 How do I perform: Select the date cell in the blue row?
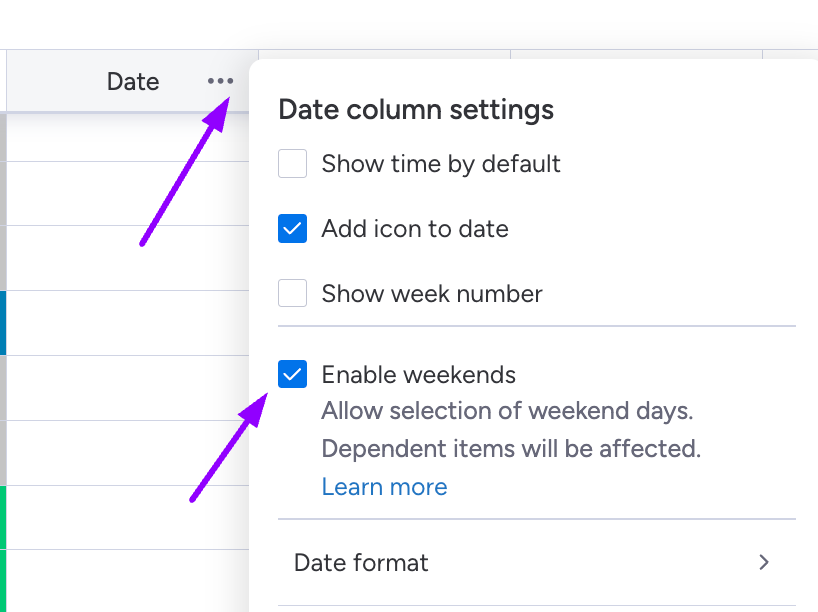pyautogui.click(x=128, y=322)
